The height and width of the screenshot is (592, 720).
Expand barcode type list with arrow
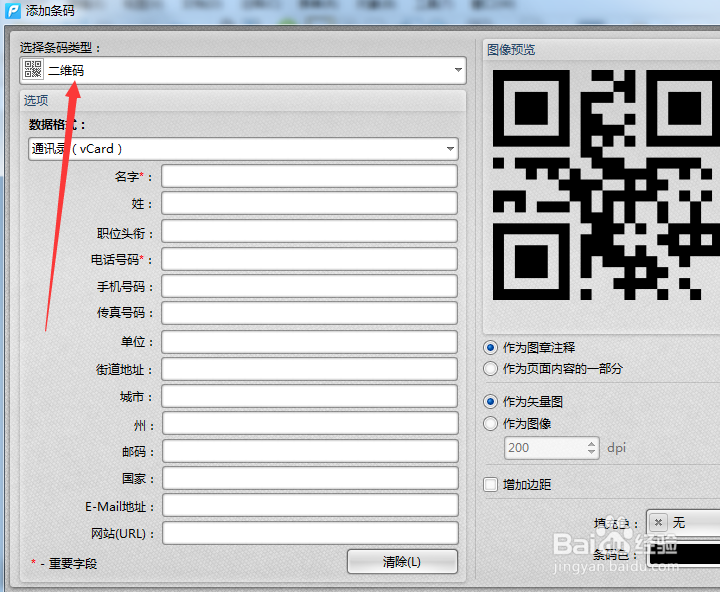458,70
